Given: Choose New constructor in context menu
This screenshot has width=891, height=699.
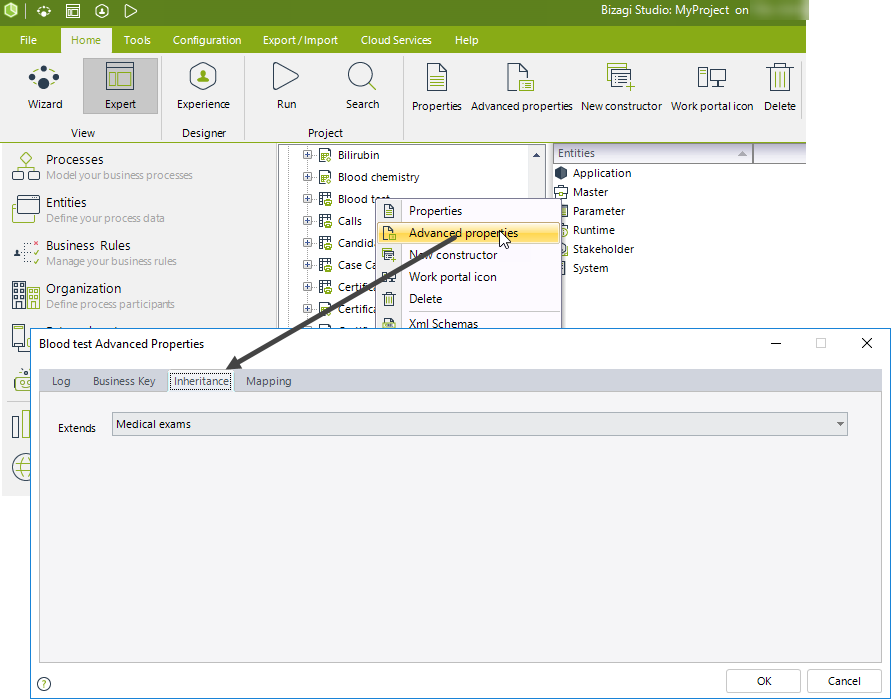Looking at the screenshot, I should 468,255.
